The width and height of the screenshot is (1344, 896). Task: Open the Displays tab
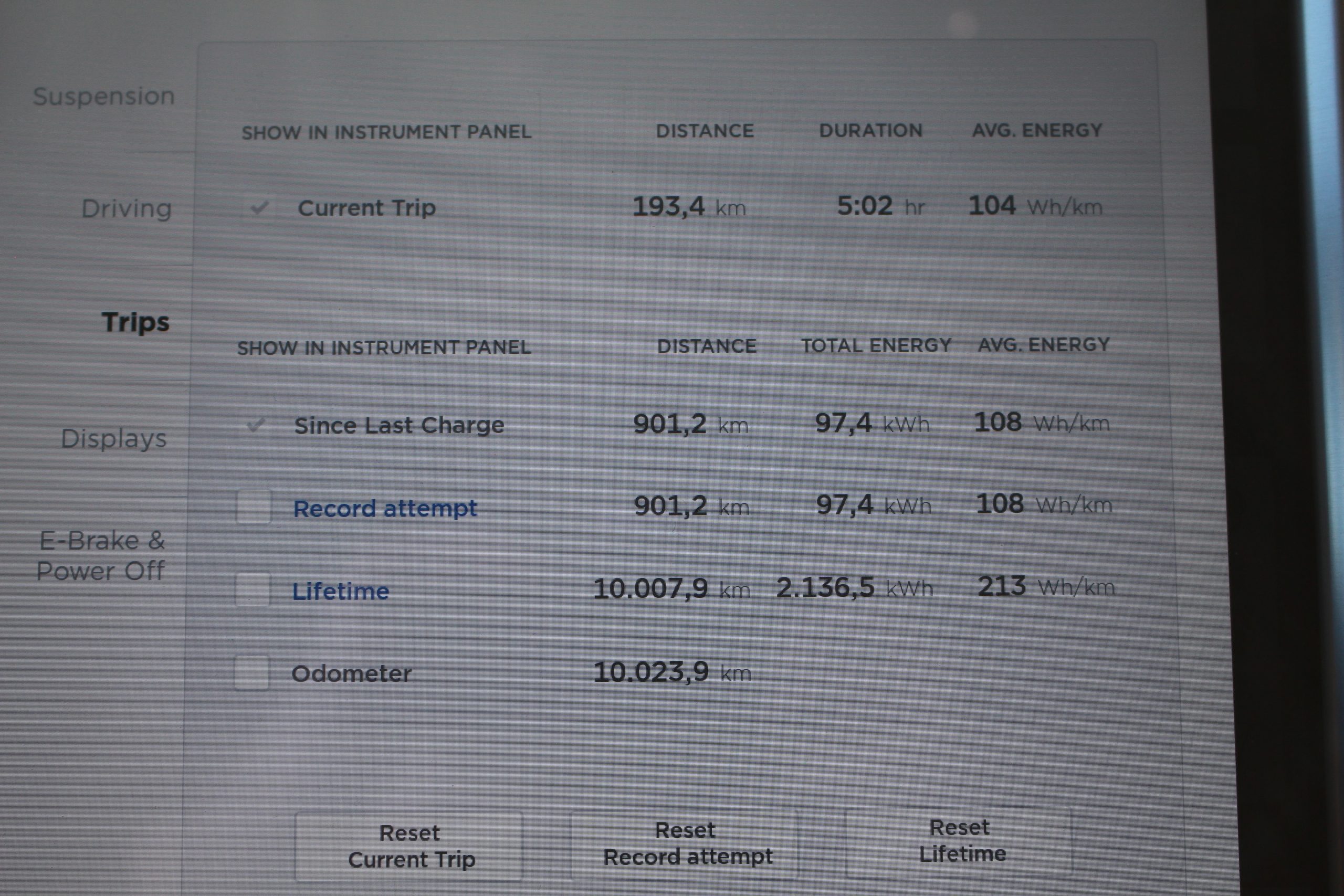114,438
